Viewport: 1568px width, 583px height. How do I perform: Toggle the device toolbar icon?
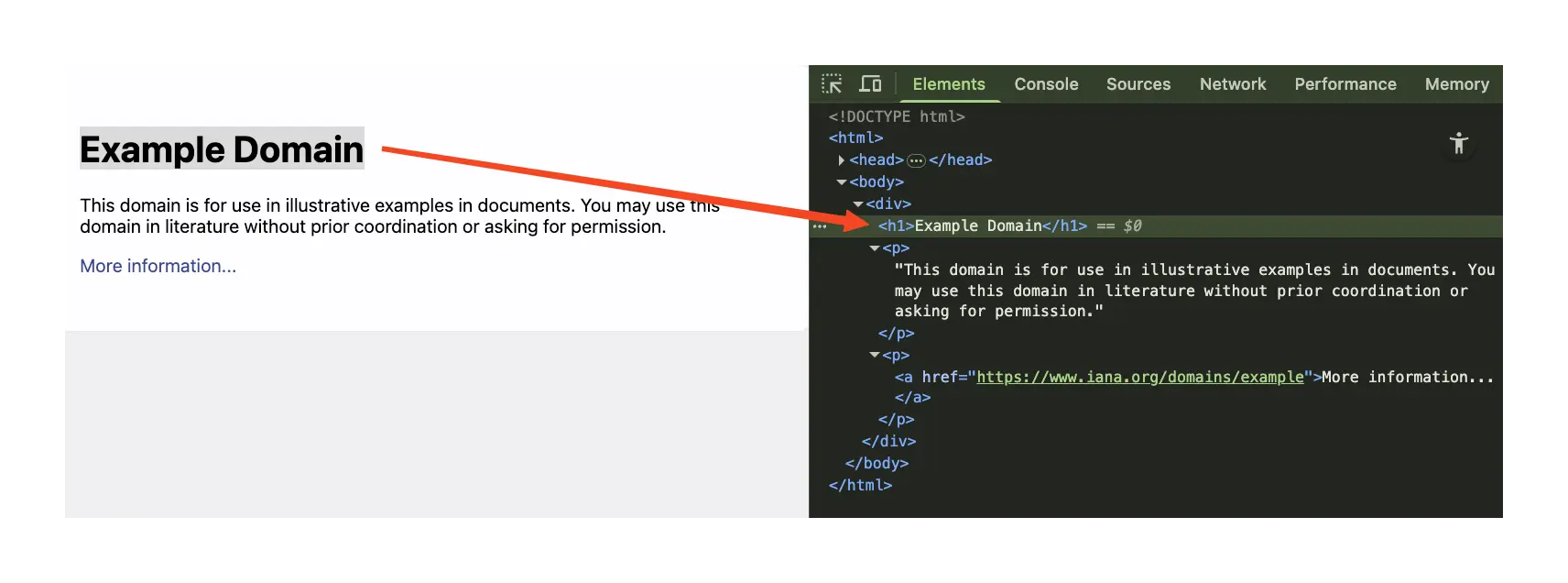click(870, 84)
